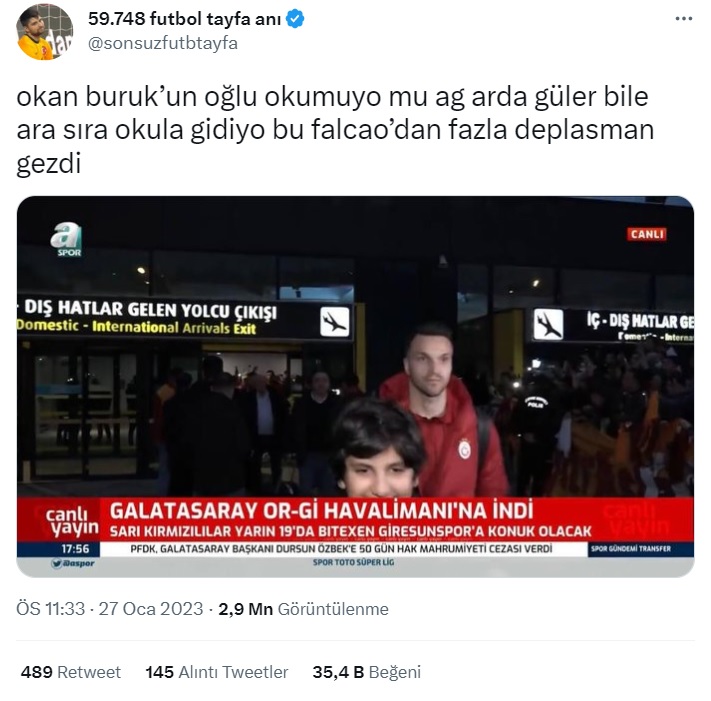Click the airplane icon on left arrivals sign
The height and width of the screenshot is (701, 711).
[x=335, y=321]
